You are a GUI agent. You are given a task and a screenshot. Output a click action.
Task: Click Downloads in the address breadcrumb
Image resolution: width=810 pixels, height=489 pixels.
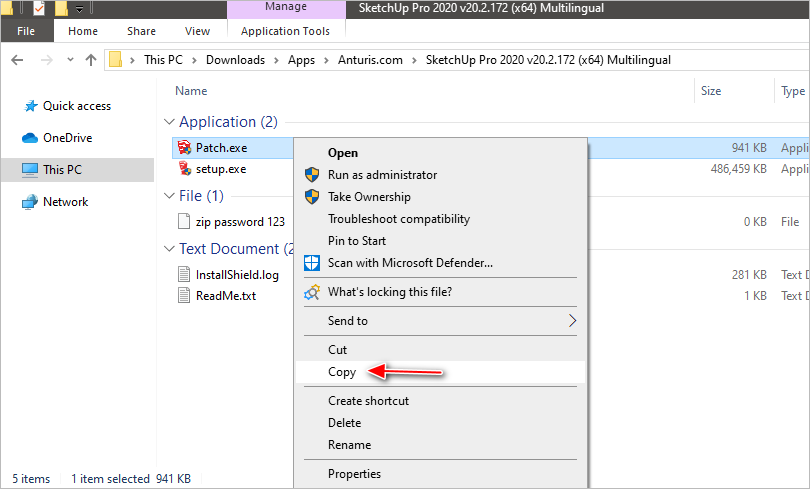click(x=235, y=60)
